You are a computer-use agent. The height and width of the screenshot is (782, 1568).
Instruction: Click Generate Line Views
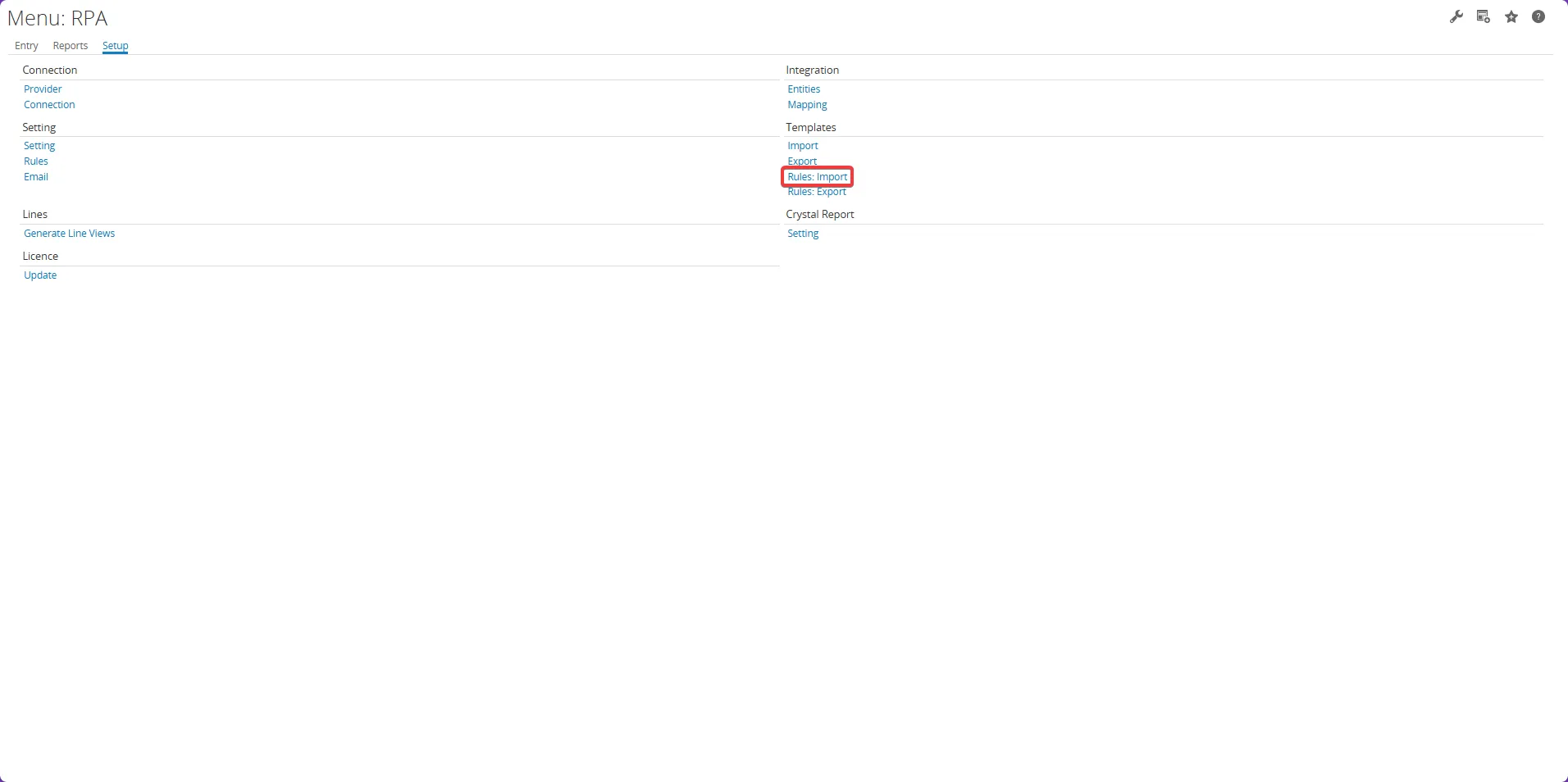(x=69, y=233)
